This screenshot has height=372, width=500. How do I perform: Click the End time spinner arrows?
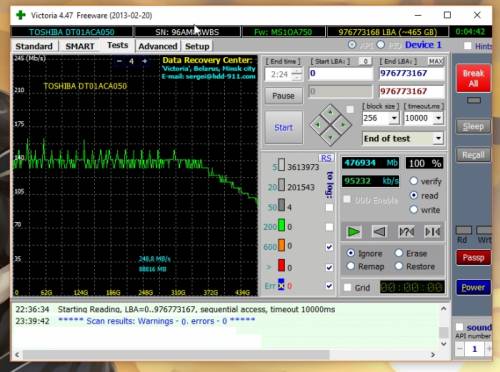[x=297, y=74]
